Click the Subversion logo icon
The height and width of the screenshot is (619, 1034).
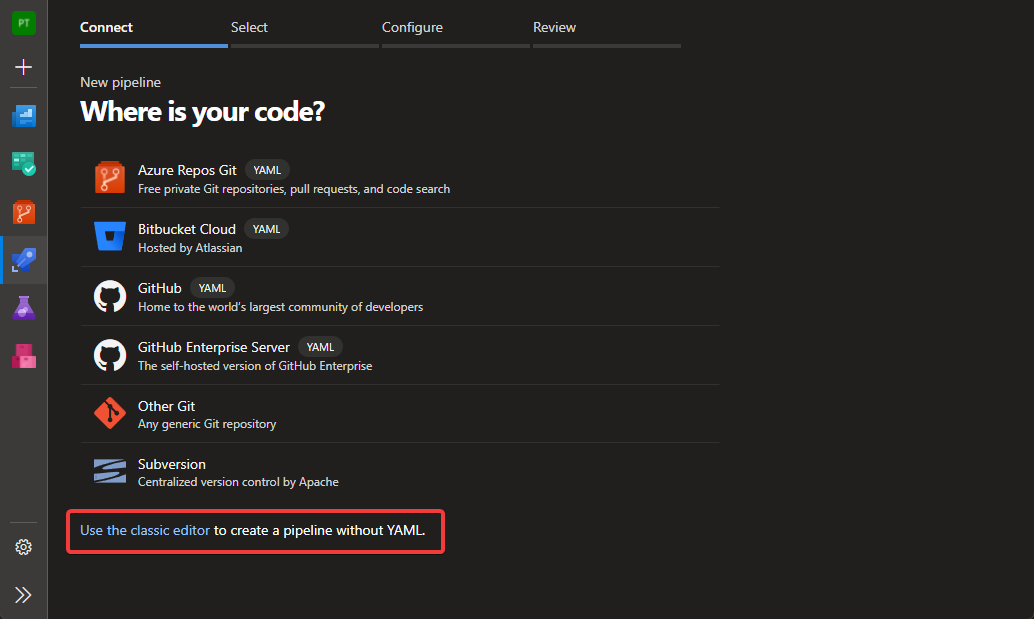[x=110, y=471]
